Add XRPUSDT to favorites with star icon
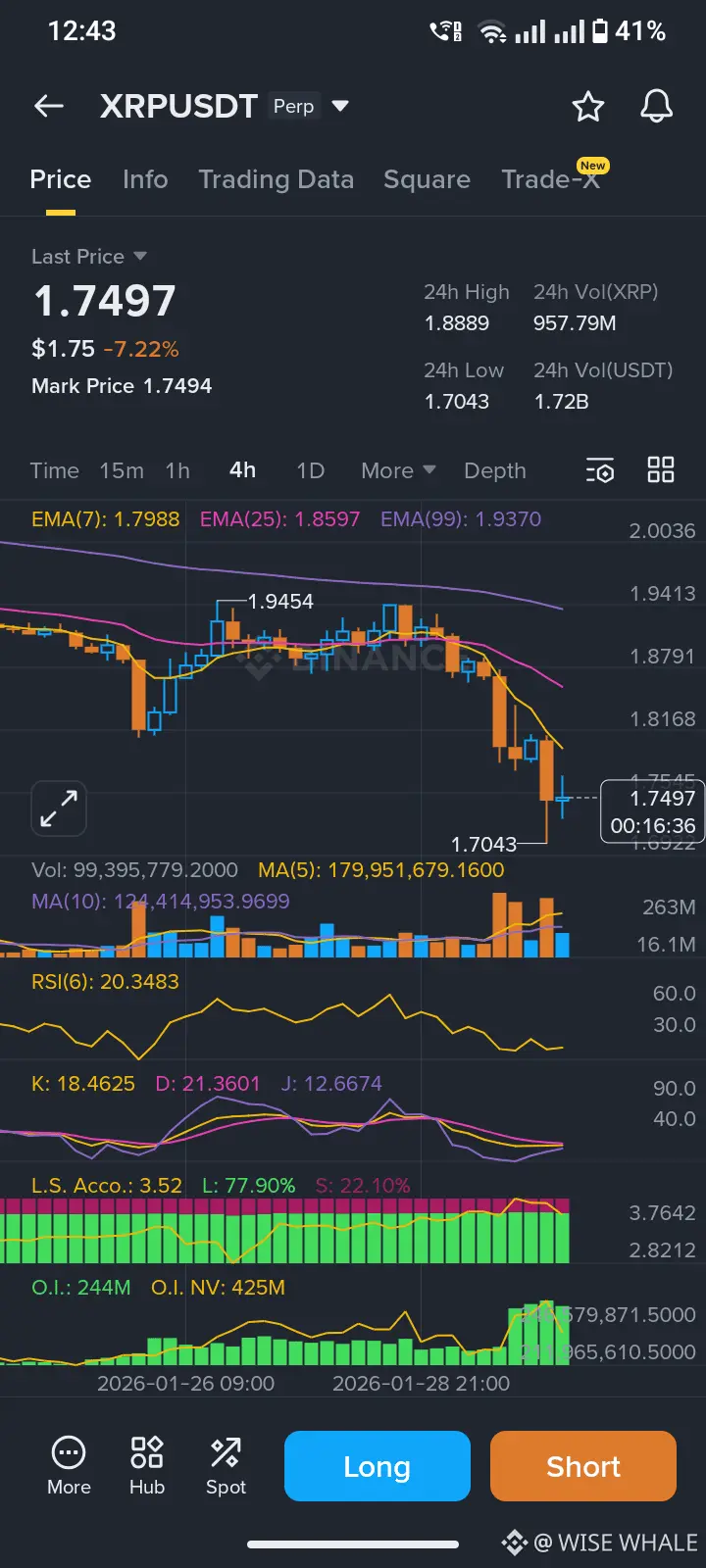This screenshot has width=706, height=1568. click(x=588, y=106)
